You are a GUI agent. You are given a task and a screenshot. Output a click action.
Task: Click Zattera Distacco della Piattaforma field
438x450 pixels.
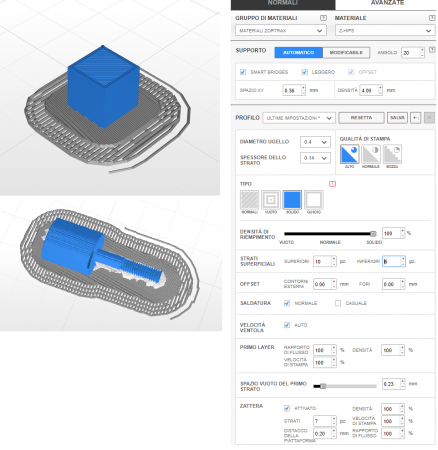click(x=322, y=433)
